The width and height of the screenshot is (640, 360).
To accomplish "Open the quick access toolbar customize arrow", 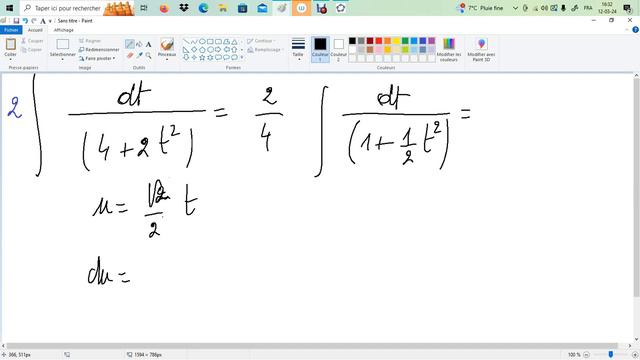I will [x=50, y=21].
